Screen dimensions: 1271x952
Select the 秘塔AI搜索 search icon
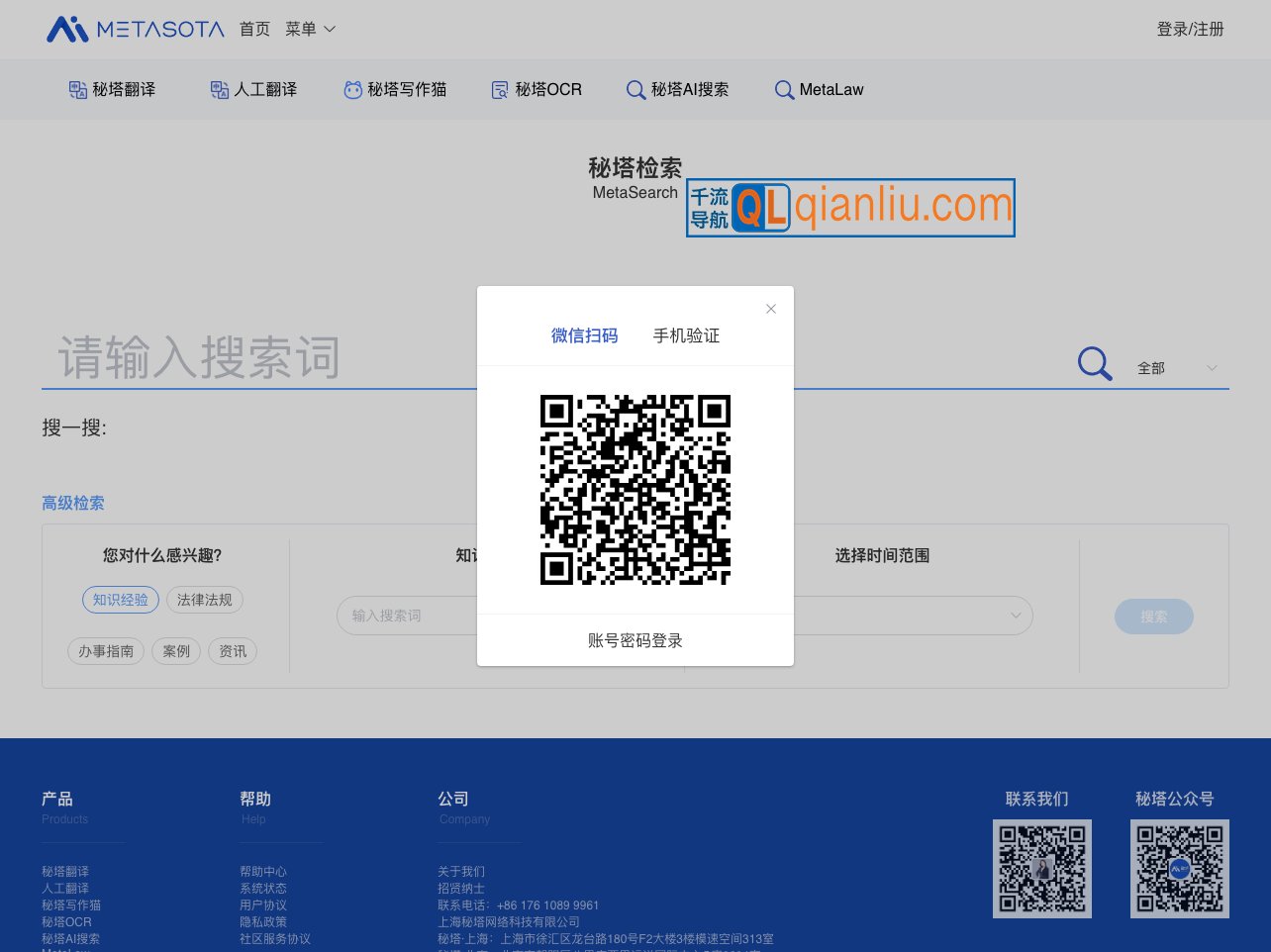[635, 89]
